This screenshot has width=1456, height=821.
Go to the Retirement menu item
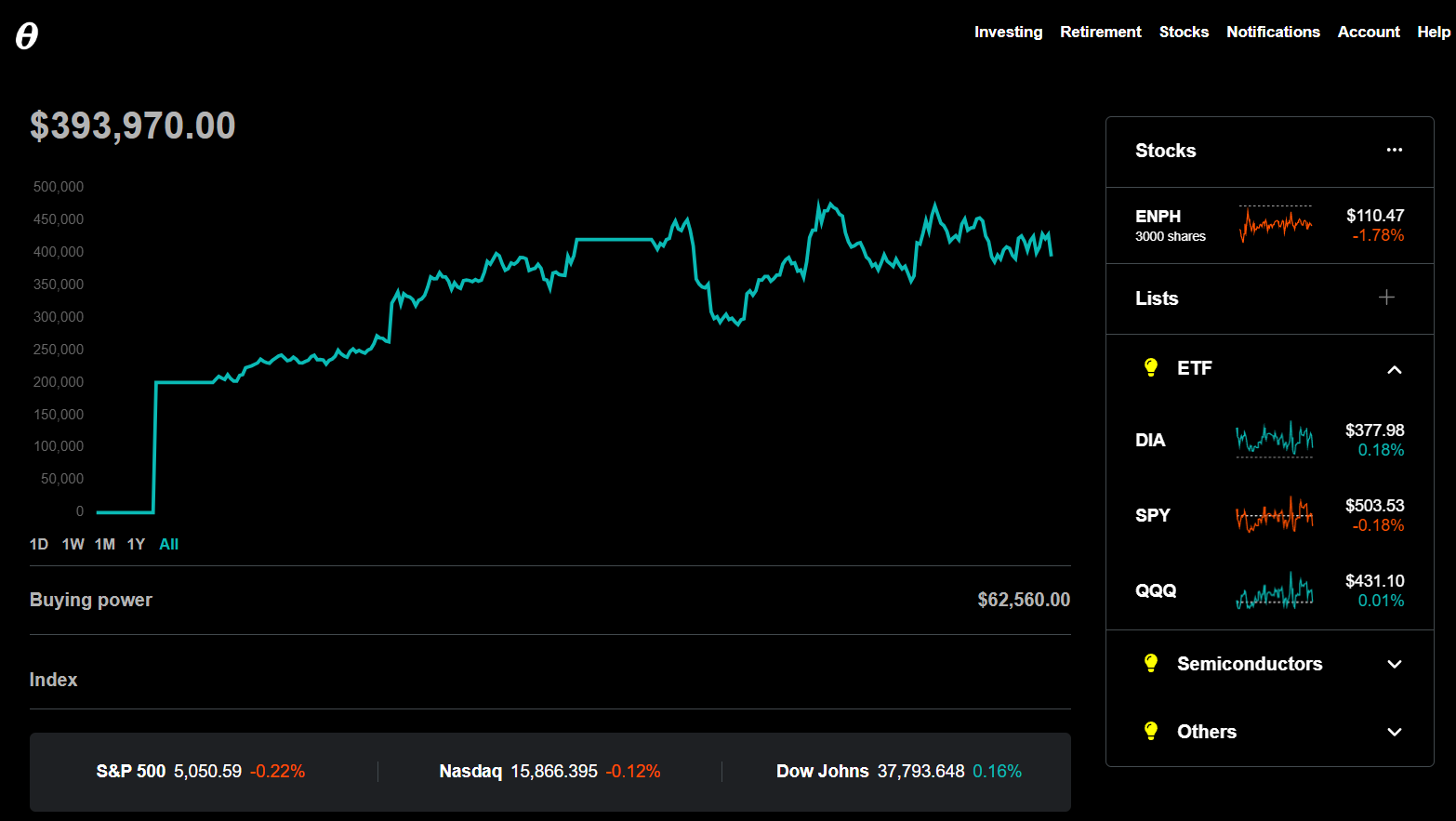[x=1100, y=32]
